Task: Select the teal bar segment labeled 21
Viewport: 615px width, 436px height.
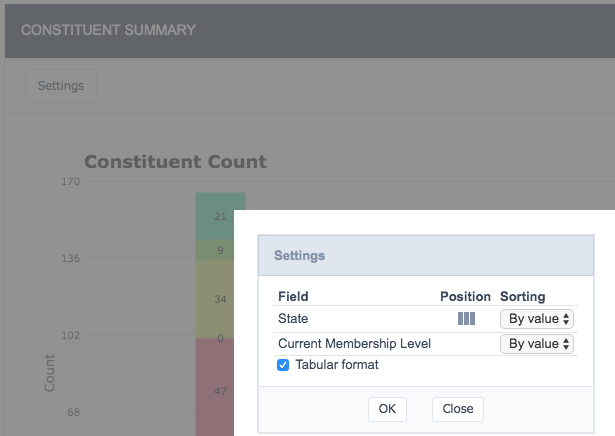Action: [x=215, y=216]
